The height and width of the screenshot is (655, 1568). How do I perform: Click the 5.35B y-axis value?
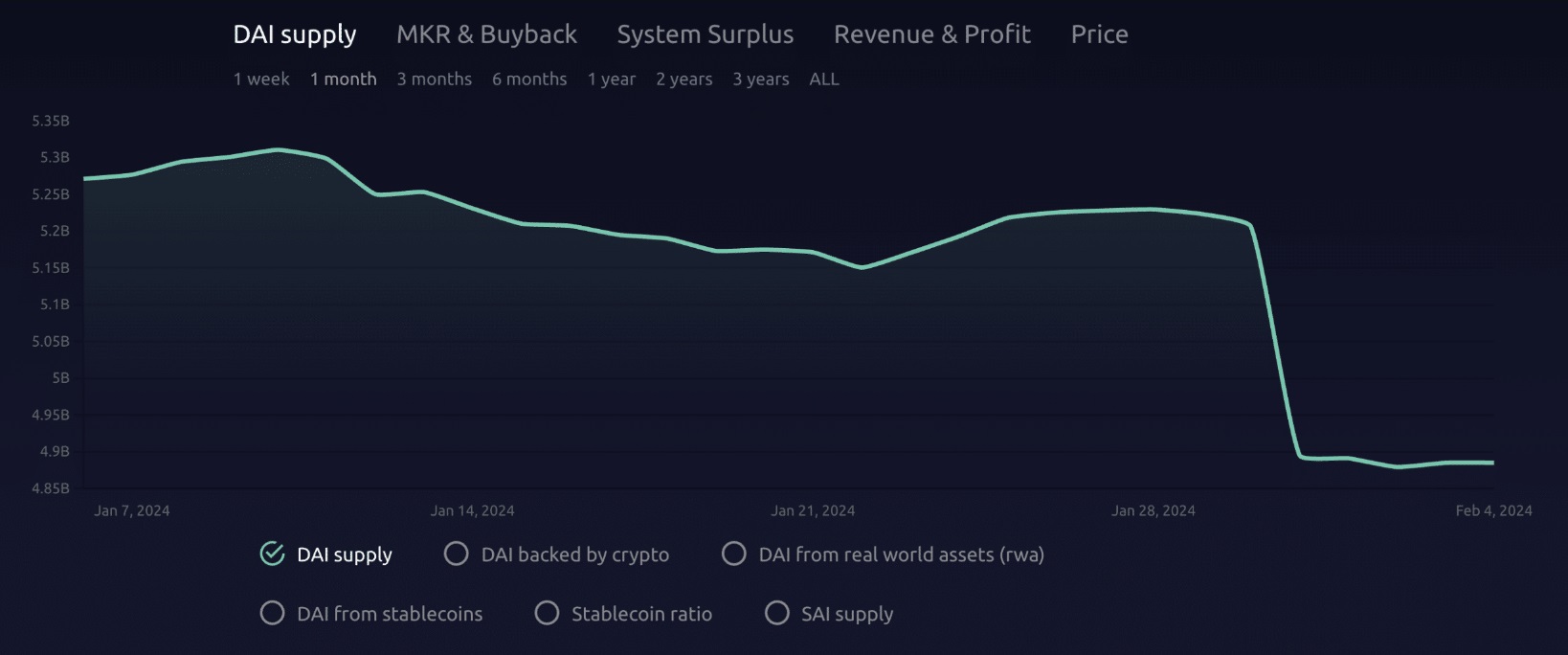(x=51, y=122)
